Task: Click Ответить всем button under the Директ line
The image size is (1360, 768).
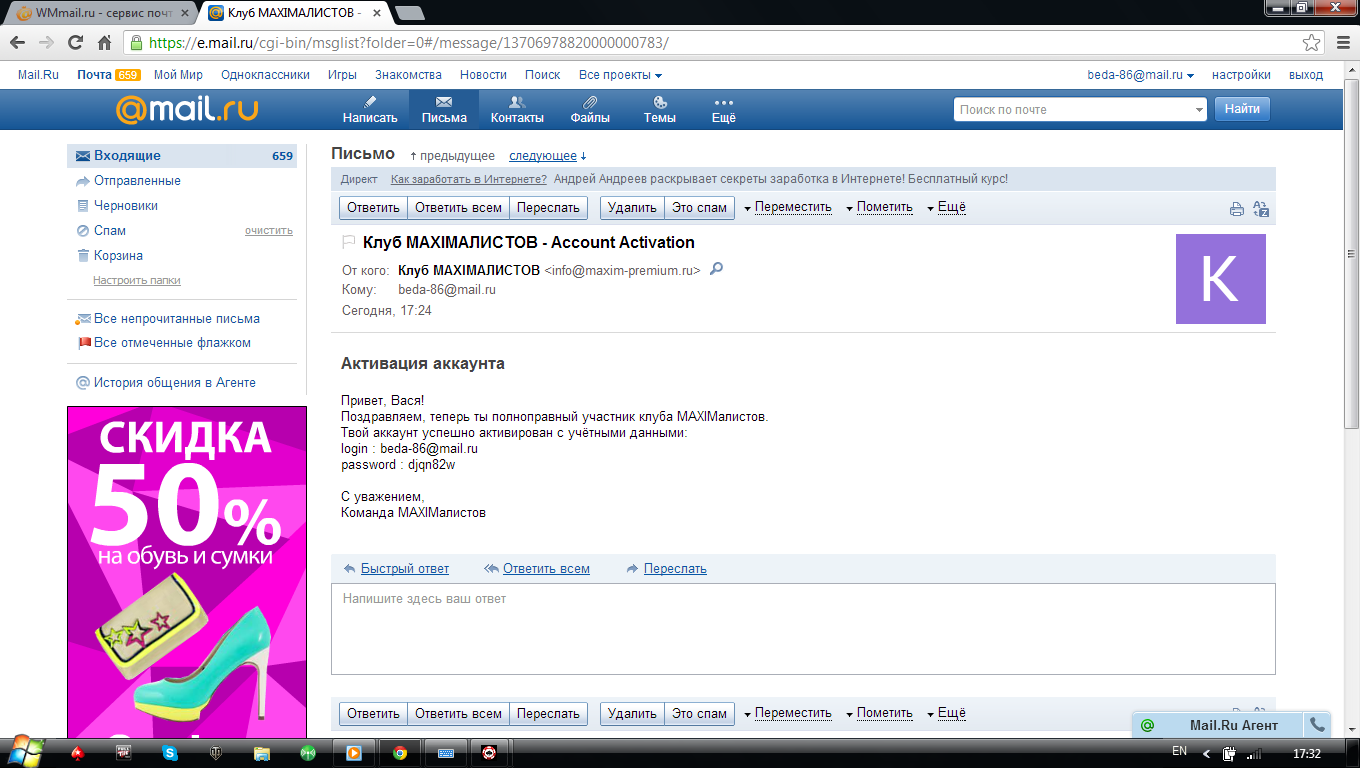Action: pos(458,208)
